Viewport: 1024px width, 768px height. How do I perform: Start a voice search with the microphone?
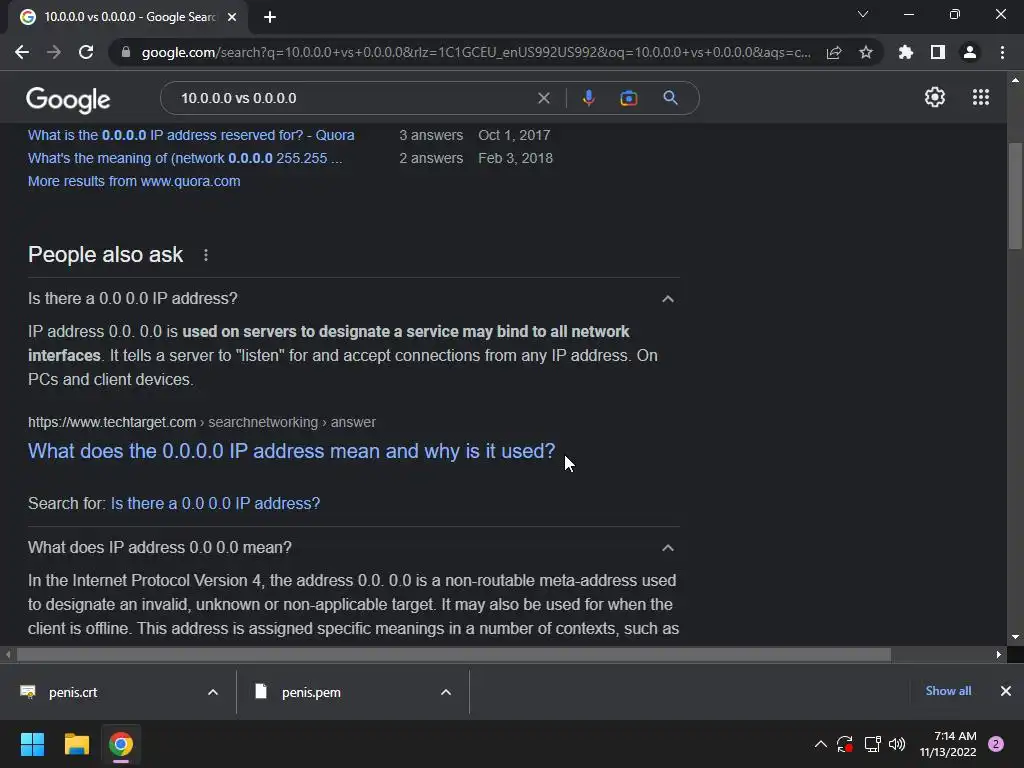[588, 98]
